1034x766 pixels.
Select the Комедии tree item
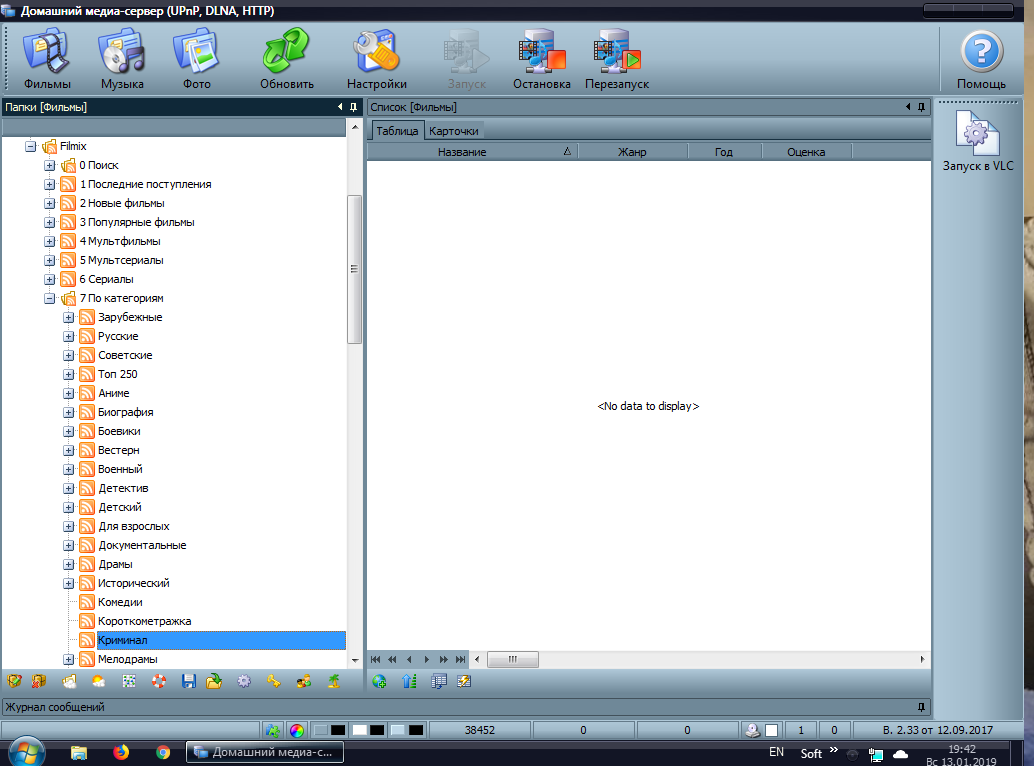[x=120, y=602]
